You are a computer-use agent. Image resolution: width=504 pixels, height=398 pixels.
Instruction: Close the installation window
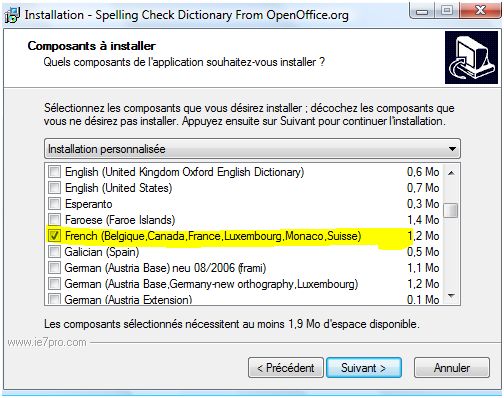480,11
